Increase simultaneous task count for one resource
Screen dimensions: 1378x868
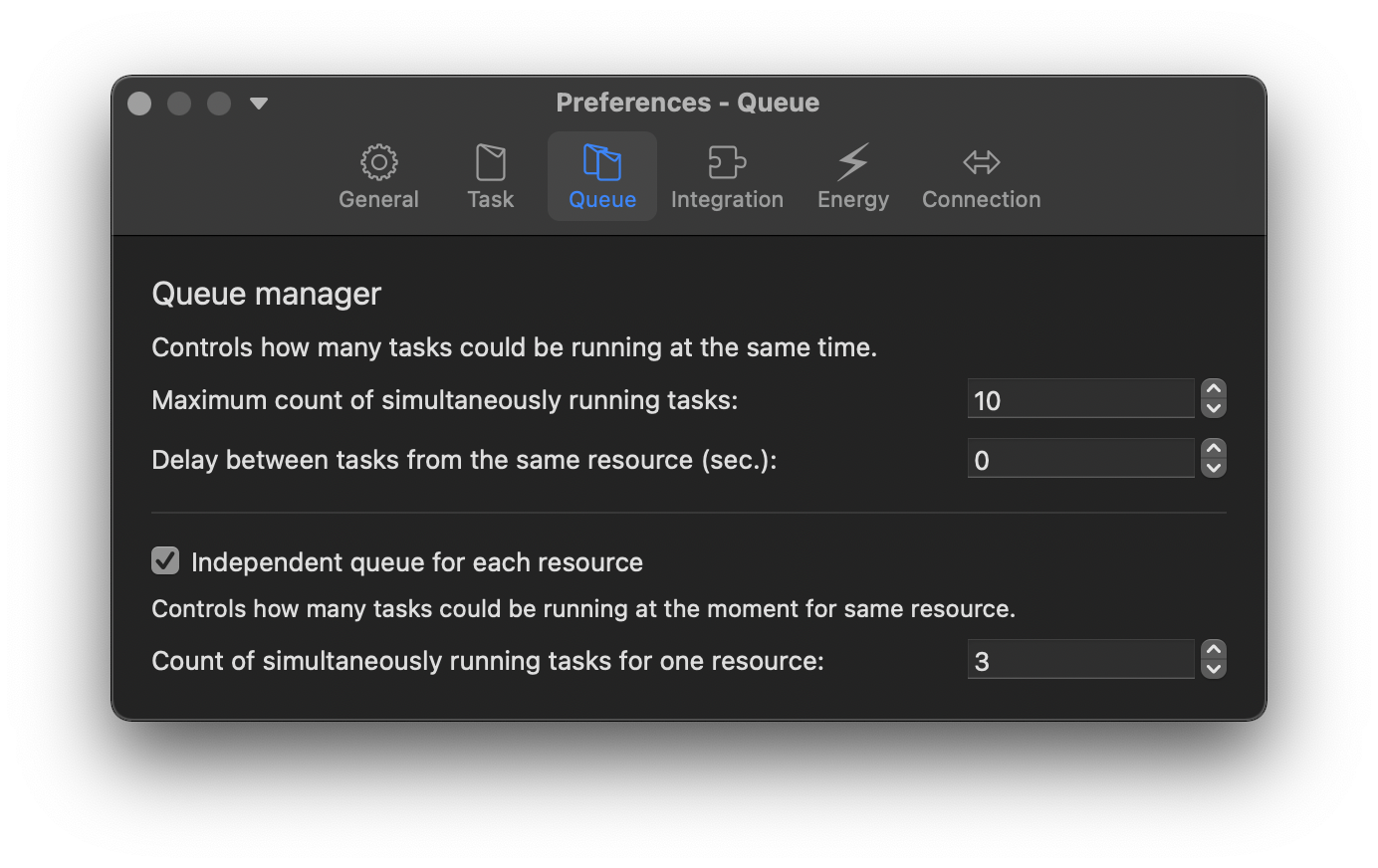click(1213, 650)
